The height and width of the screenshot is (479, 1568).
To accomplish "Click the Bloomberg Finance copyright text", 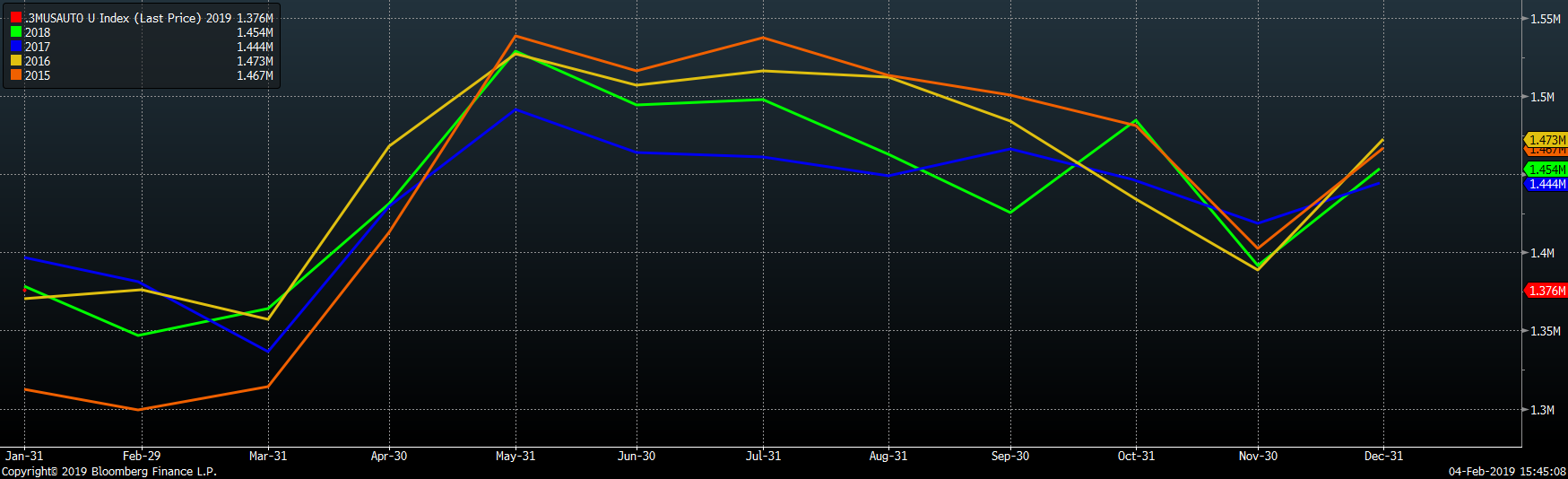I will coord(109,471).
